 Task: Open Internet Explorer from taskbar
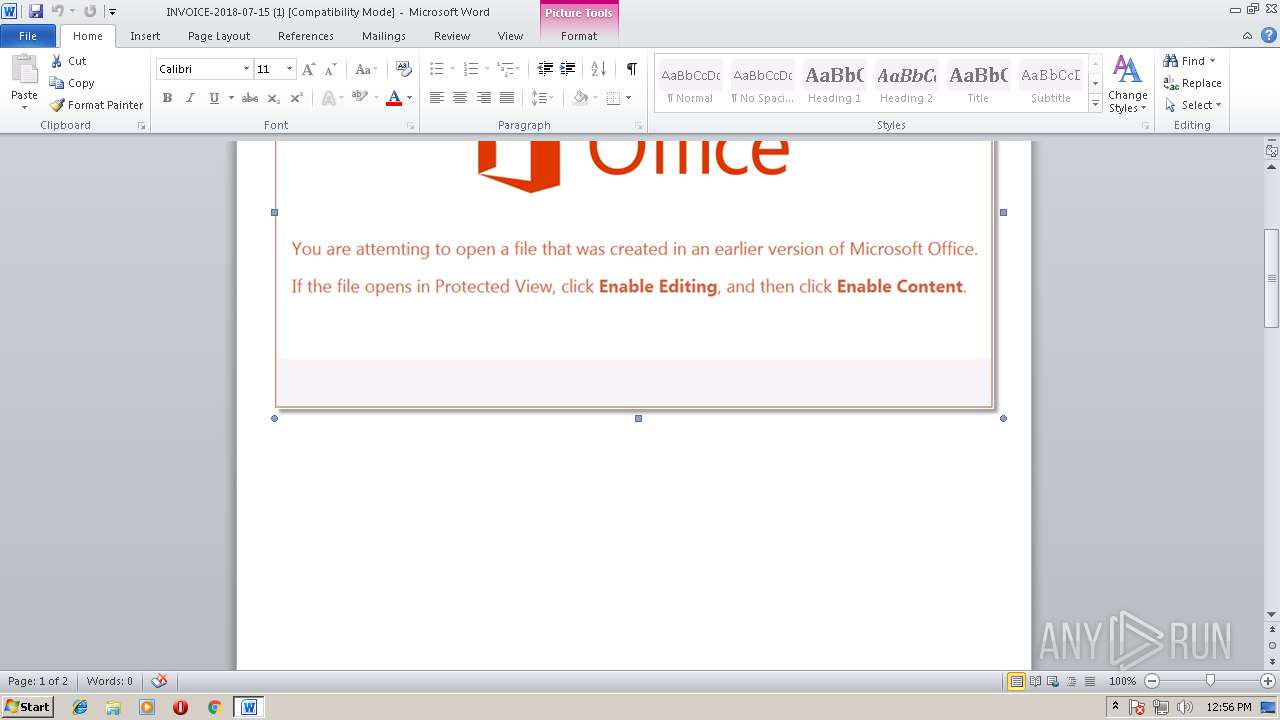(80, 707)
